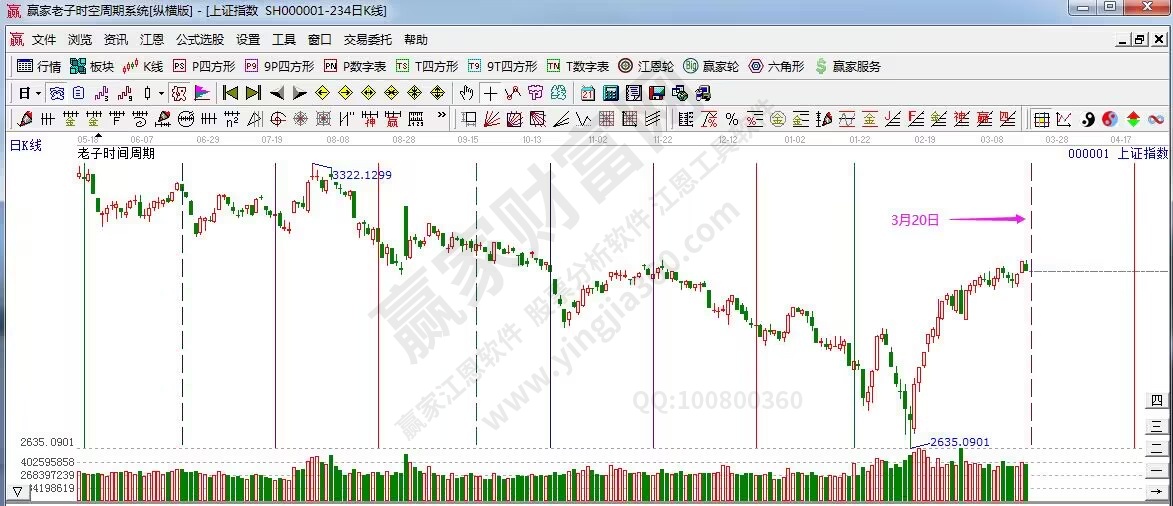Click the yin-yang black and white icon

coord(1087,119)
